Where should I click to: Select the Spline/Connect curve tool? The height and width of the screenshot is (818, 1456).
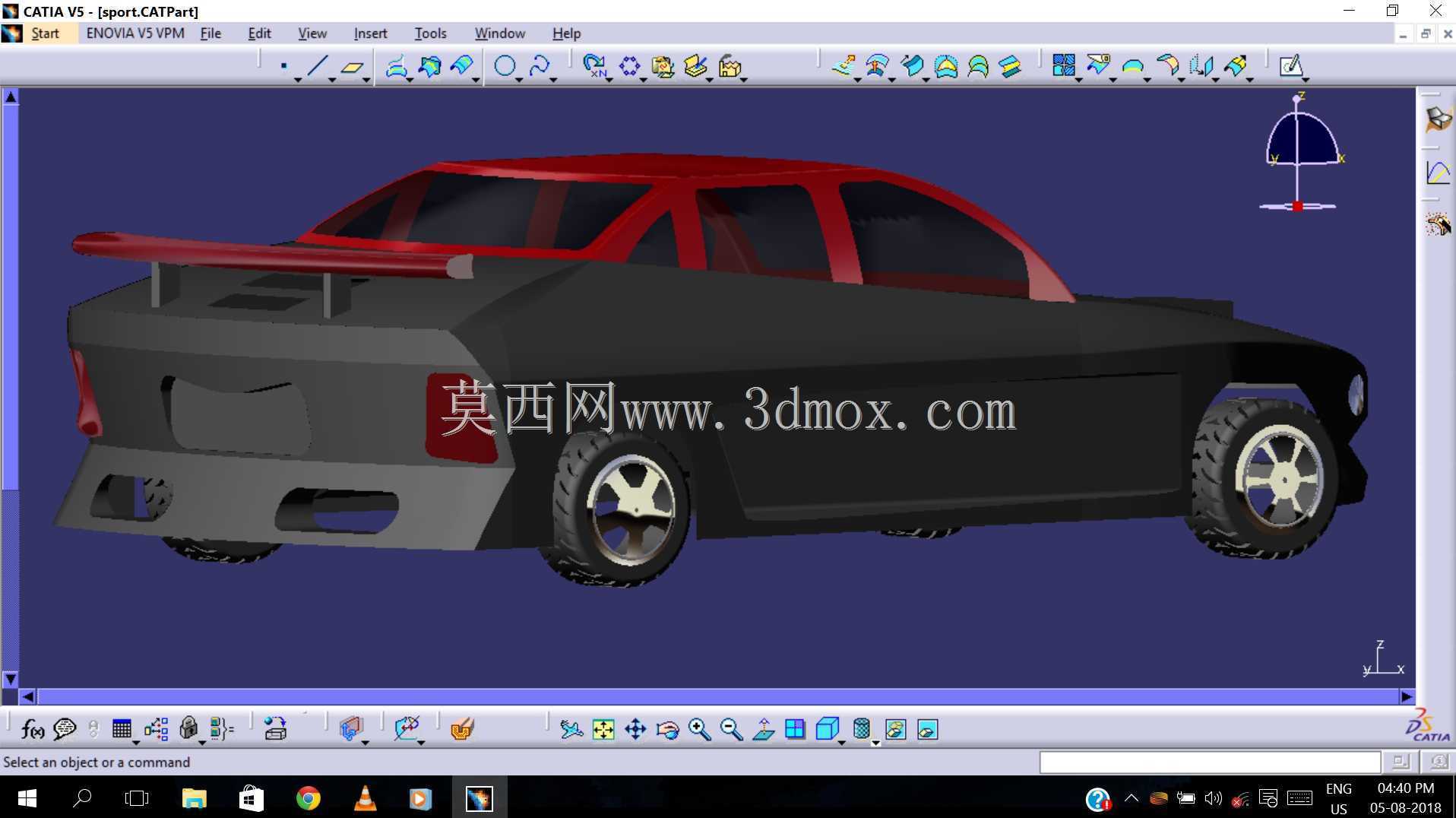539,66
